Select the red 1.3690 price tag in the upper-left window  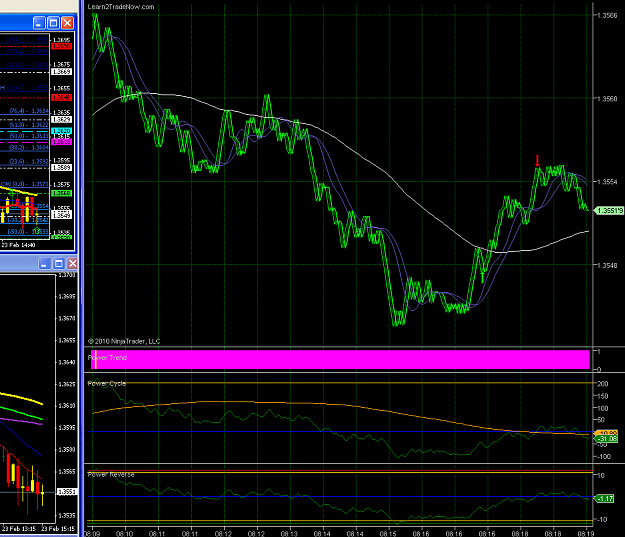[x=62, y=46]
